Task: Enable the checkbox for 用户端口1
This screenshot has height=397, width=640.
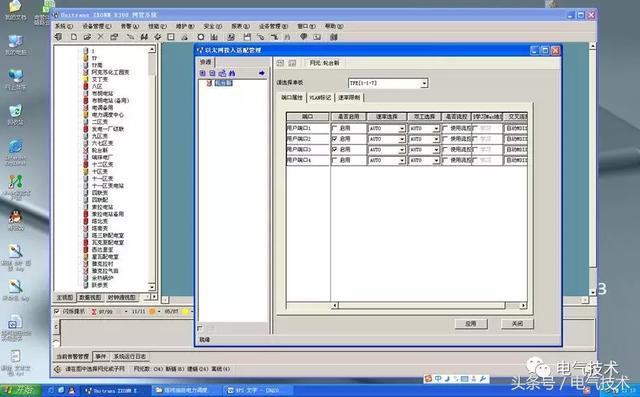Action: point(335,128)
